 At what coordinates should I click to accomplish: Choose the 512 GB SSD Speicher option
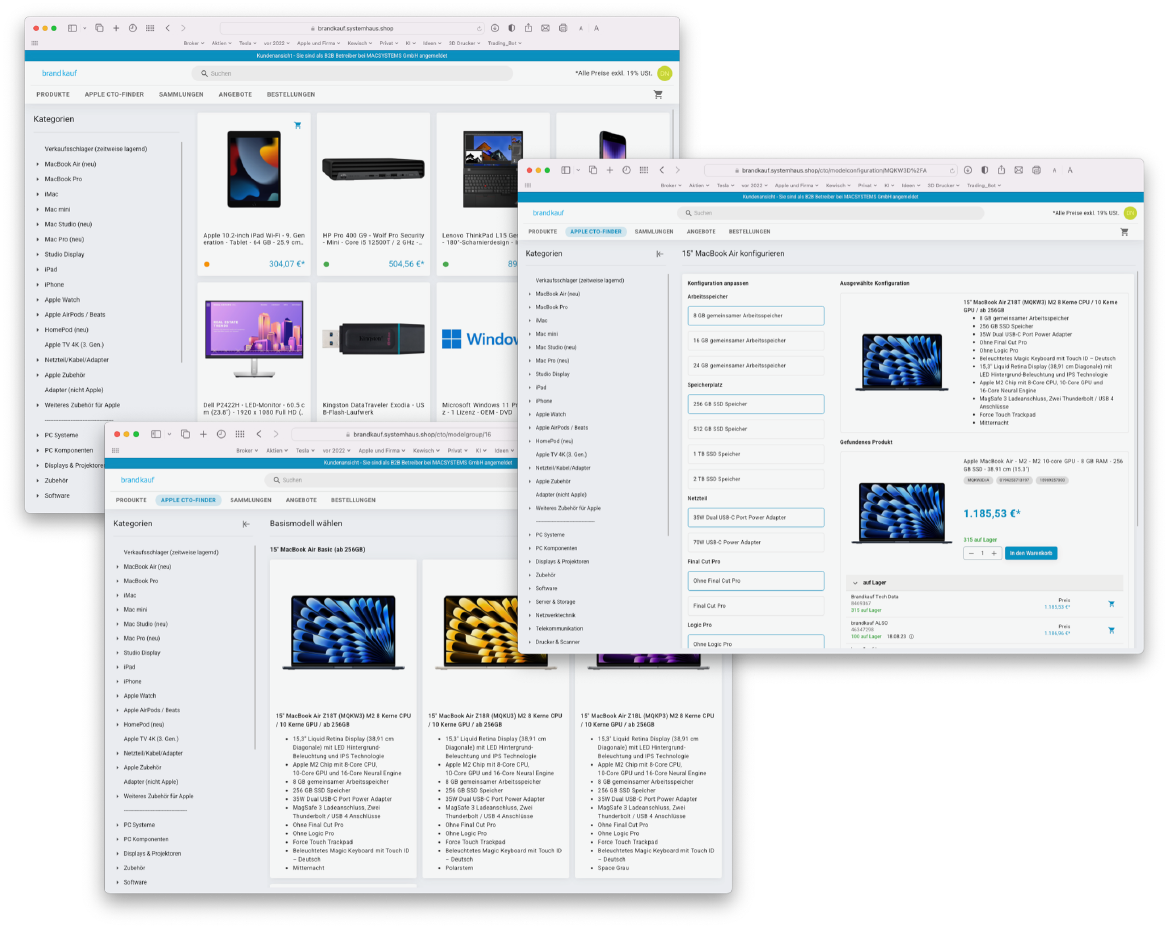(755, 429)
